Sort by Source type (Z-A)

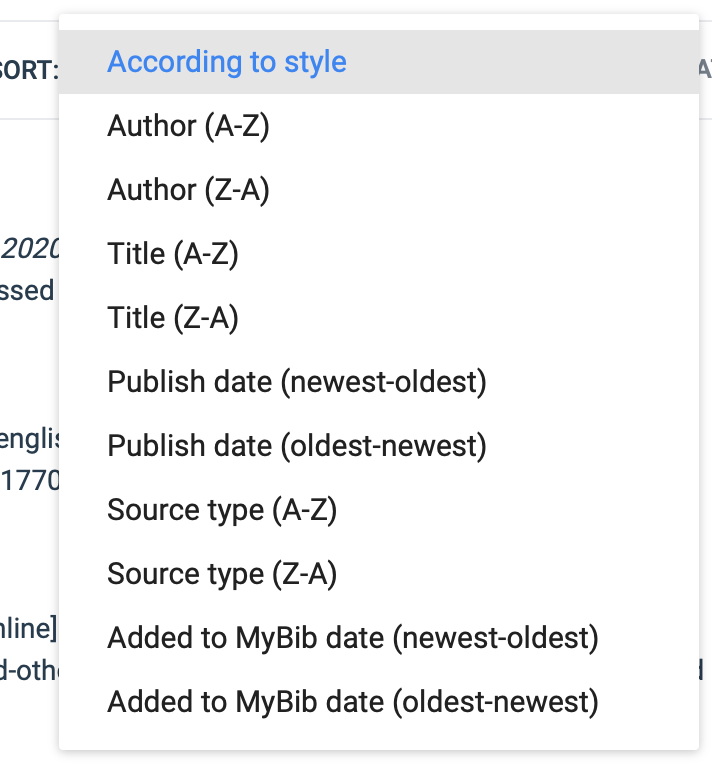[222, 574]
